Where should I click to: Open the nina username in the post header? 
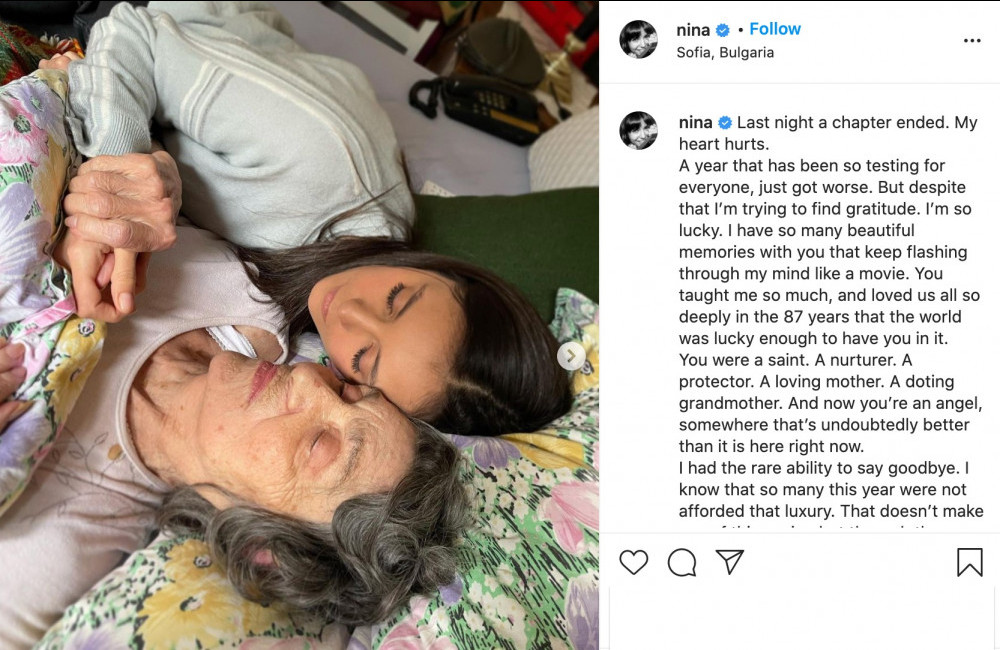click(x=693, y=30)
